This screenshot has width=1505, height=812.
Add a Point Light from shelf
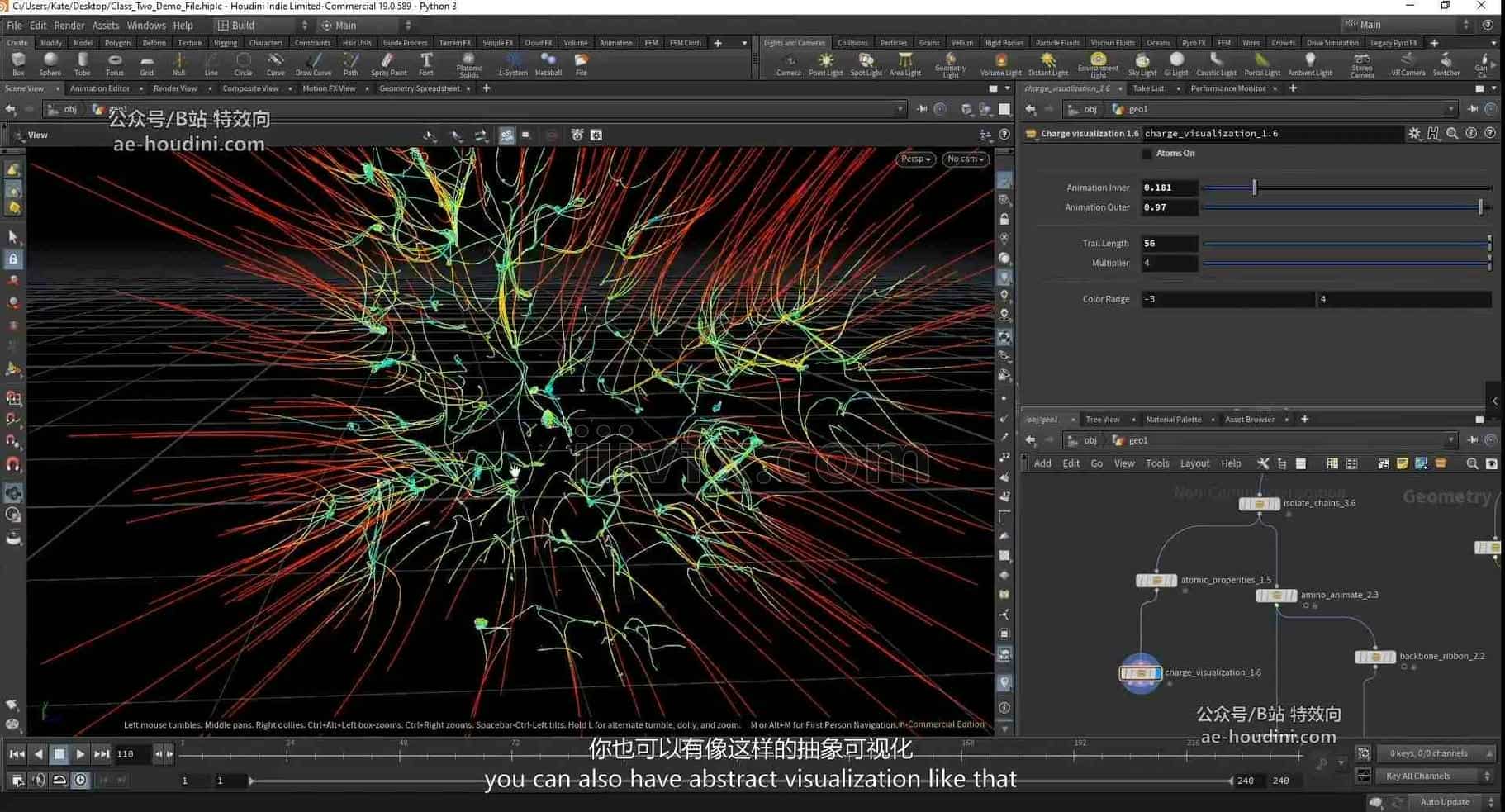[x=825, y=64]
